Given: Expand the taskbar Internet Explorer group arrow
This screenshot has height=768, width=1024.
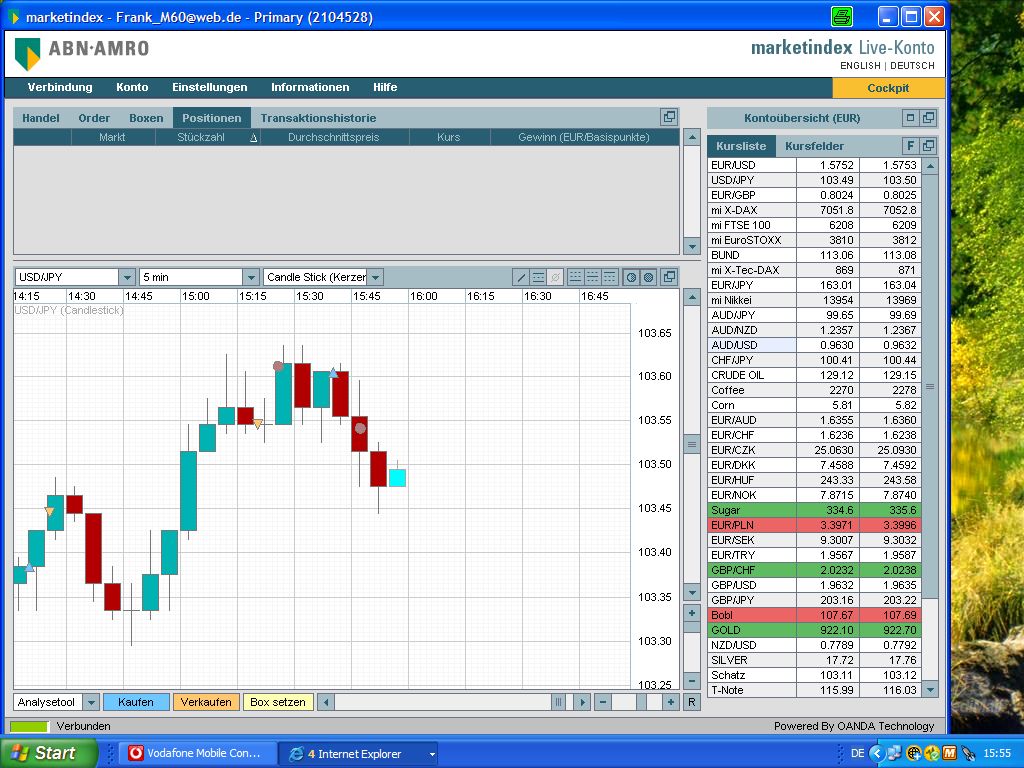Looking at the screenshot, I should [x=432, y=754].
